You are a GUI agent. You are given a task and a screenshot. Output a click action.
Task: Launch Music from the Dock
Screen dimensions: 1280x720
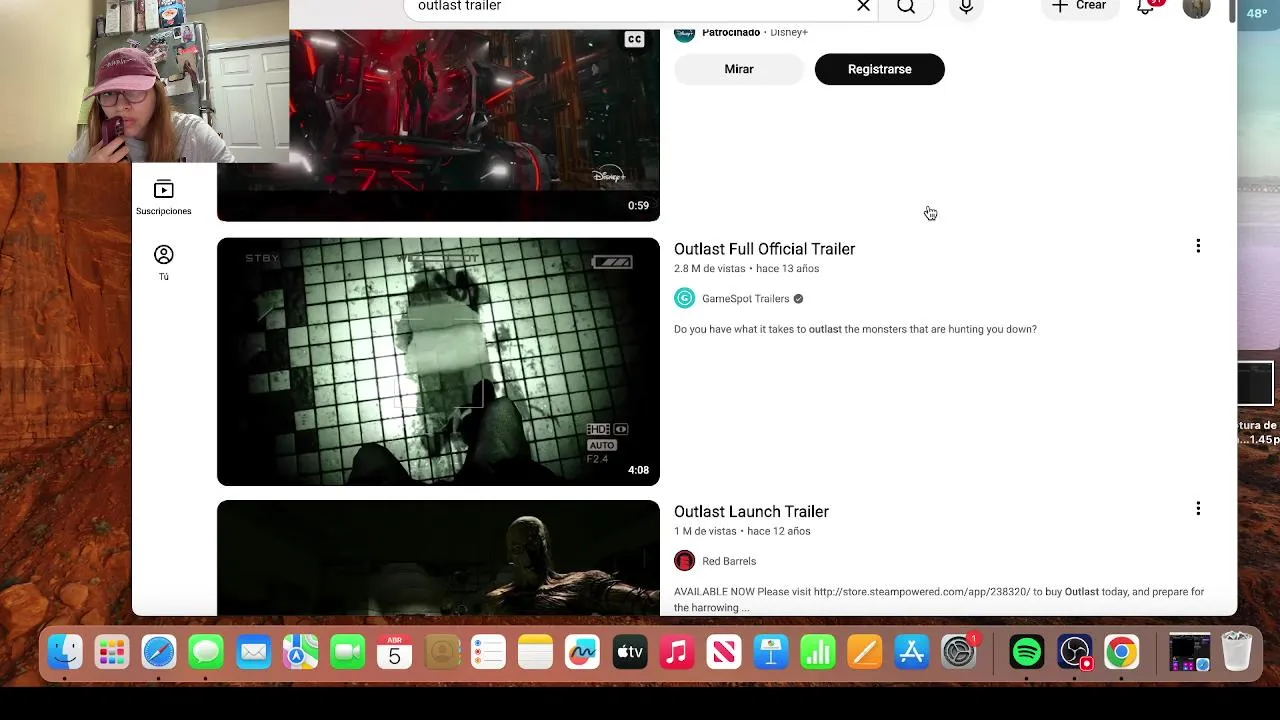[677, 653]
